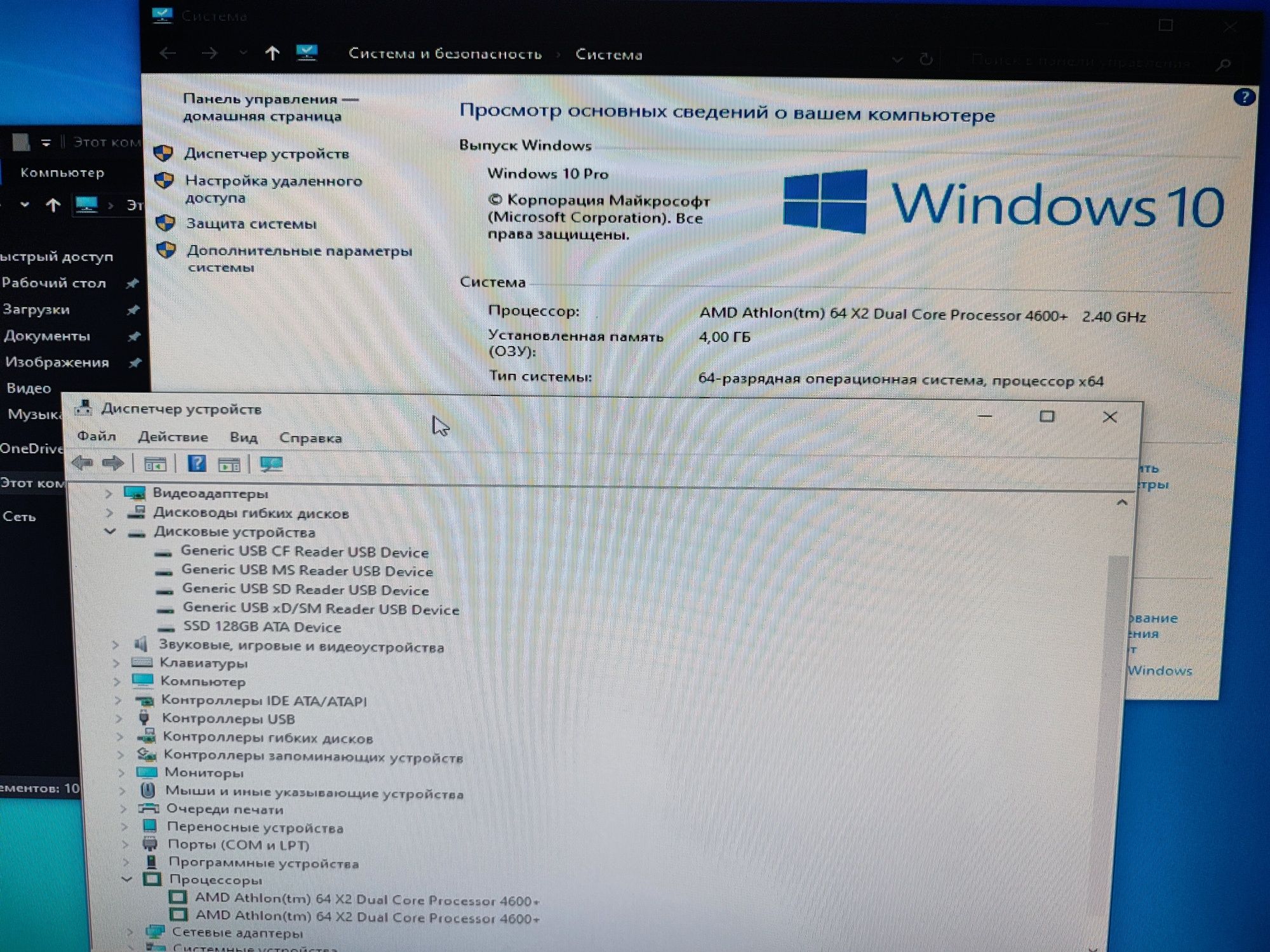Viewport: 1270px width, 952px height.
Task: Expand the Мониторы node
Action: [x=121, y=772]
